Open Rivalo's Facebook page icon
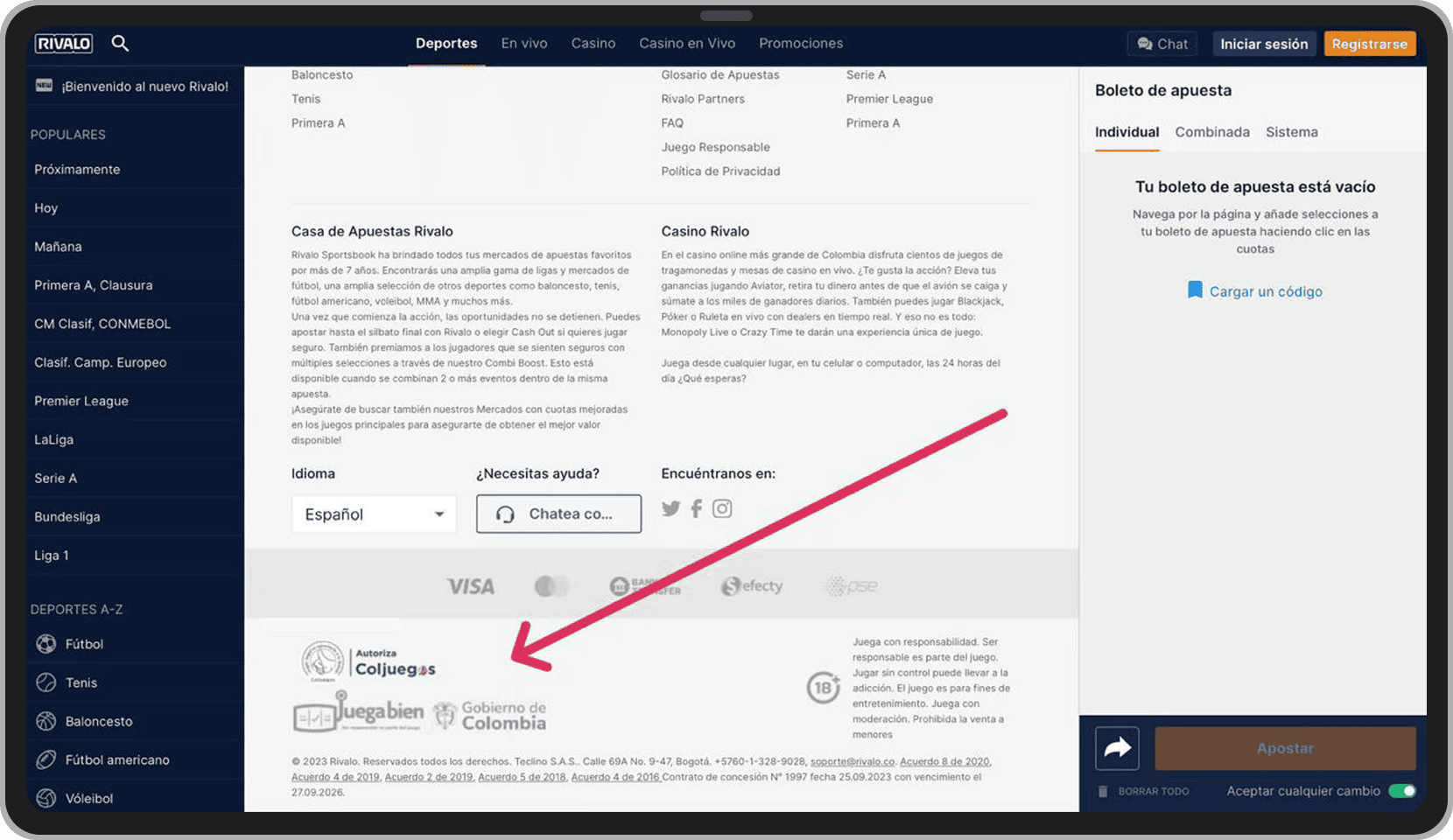The height and width of the screenshot is (840, 1453). pos(696,508)
